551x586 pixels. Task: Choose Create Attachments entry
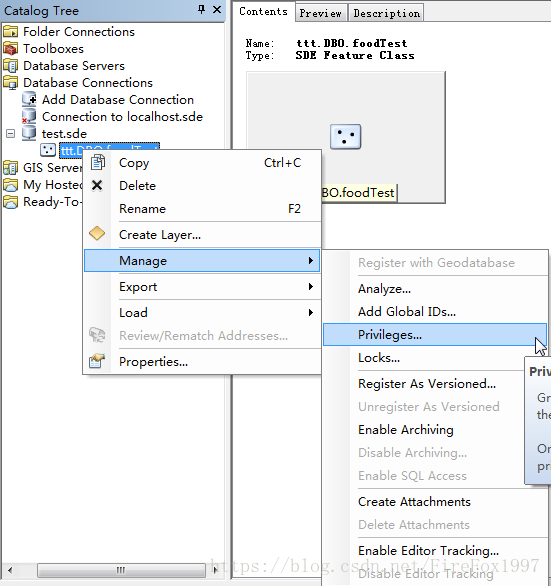pos(435,502)
